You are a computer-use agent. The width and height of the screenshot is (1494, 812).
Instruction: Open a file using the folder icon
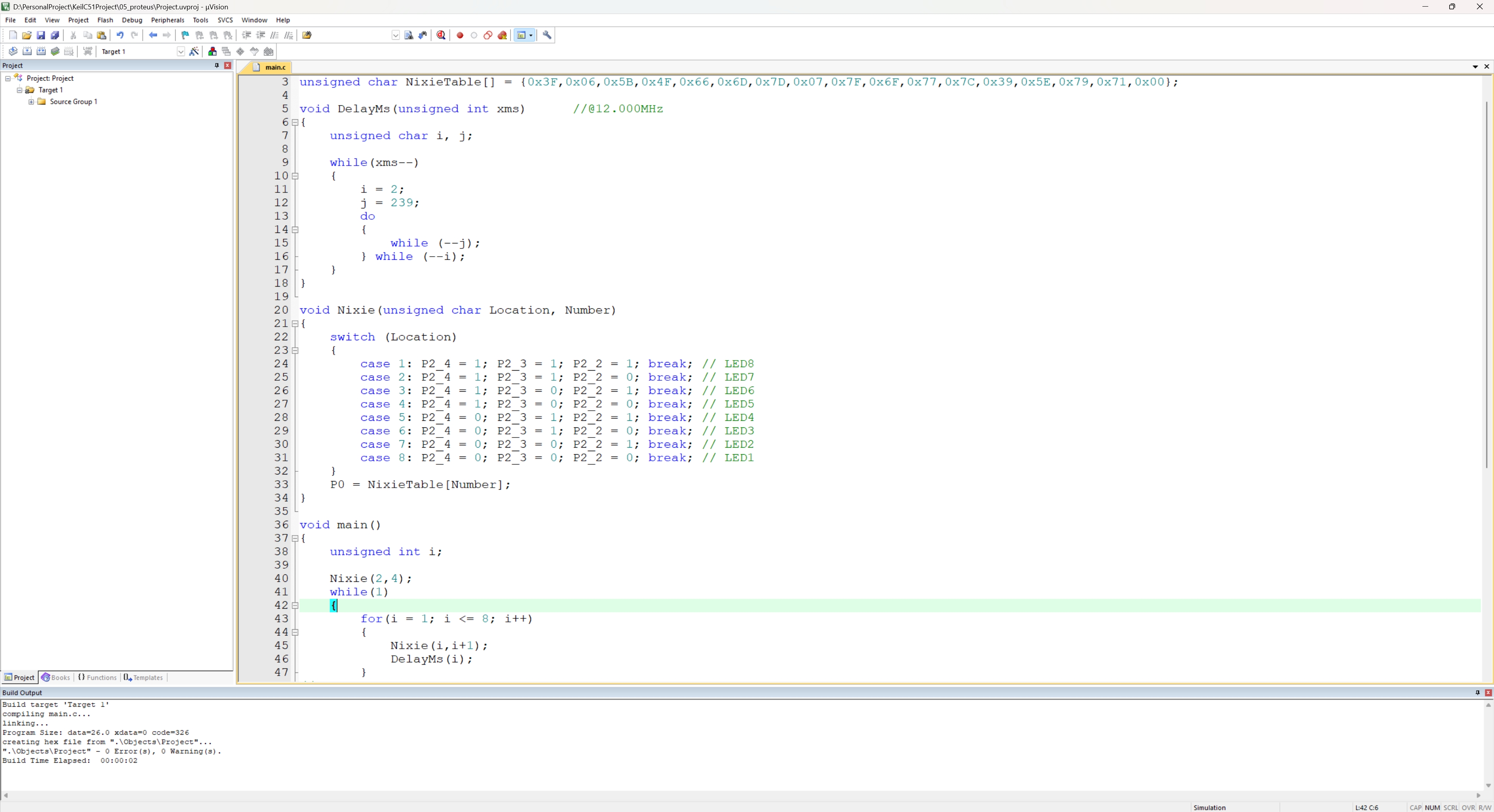click(27, 35)
